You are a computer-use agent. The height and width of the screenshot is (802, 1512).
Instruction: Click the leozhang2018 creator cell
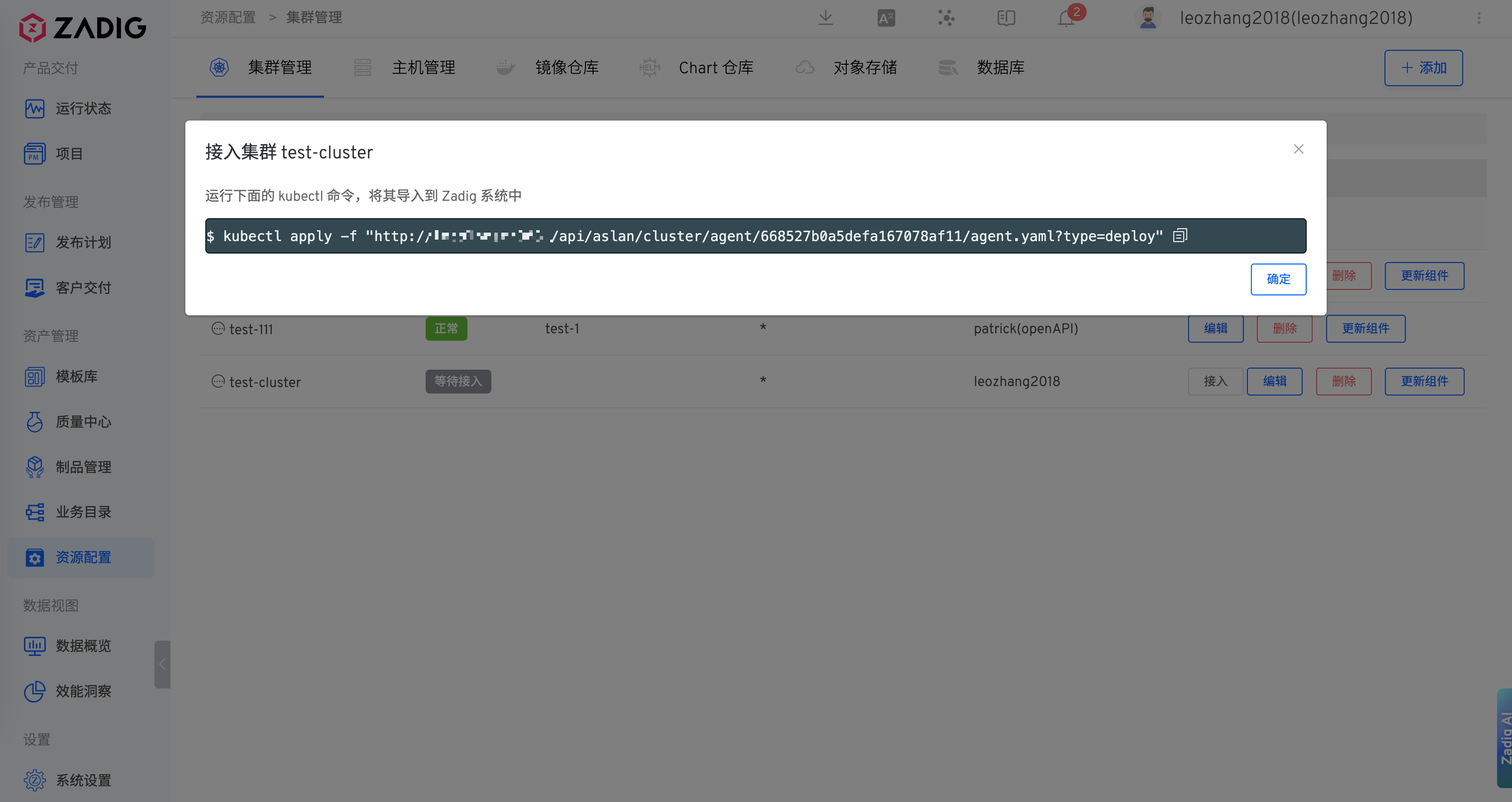(x=1017, y=382)
